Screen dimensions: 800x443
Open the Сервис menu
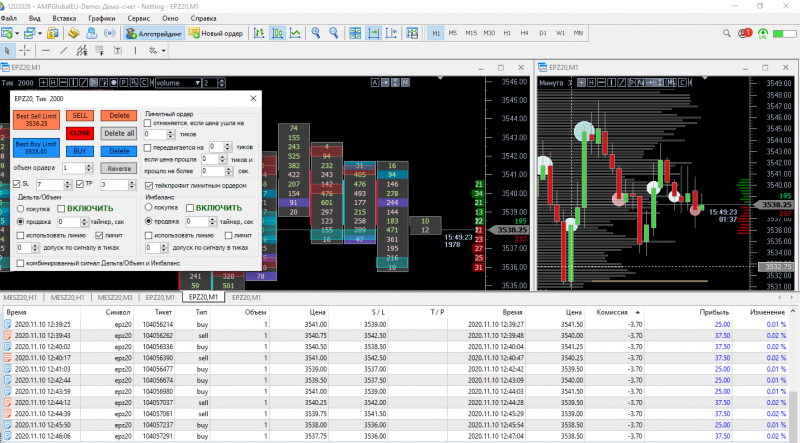tap(140, 18)
